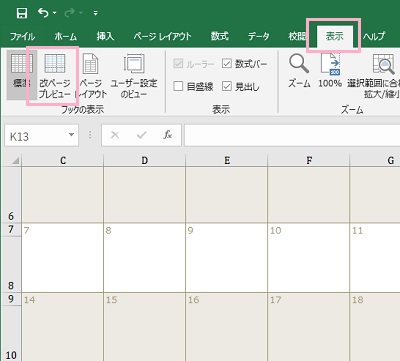Select row 6 header

tap(11, 195)
